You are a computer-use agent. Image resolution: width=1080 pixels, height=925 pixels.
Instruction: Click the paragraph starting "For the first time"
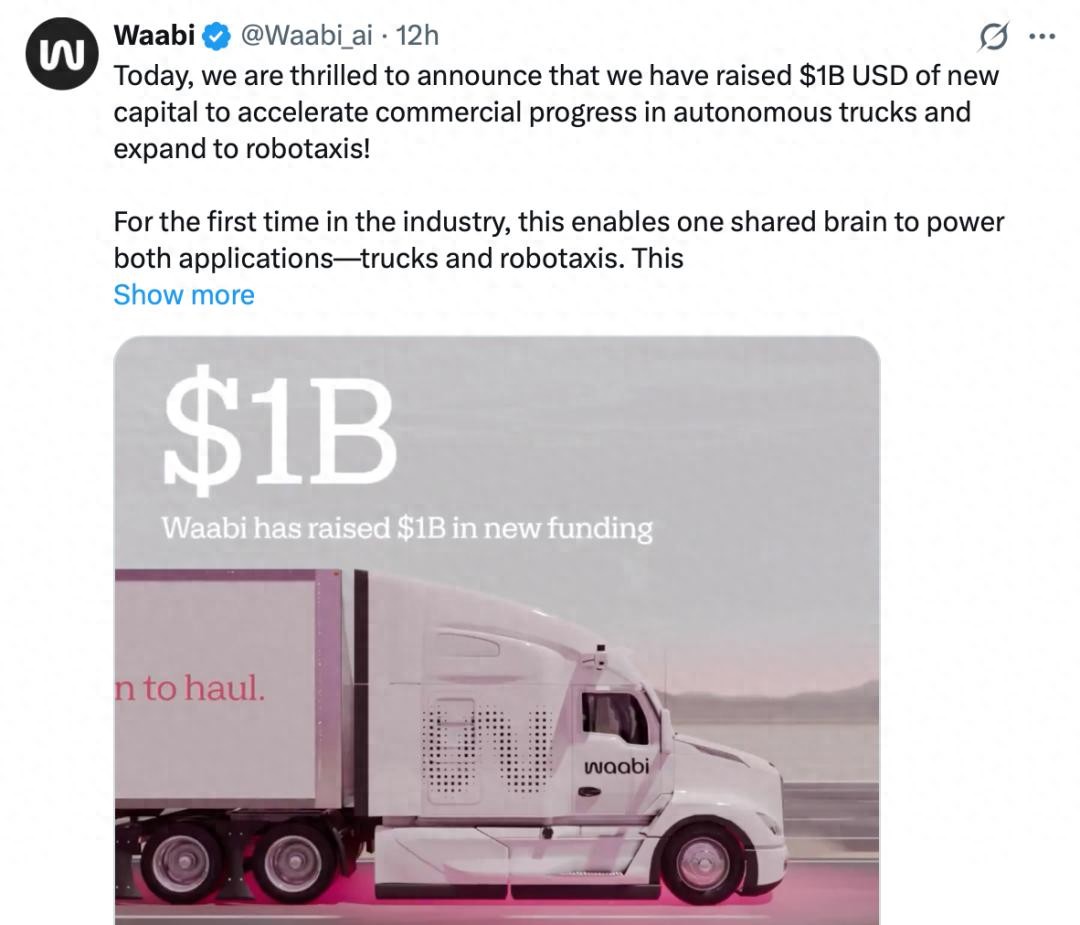coord(558,240)
